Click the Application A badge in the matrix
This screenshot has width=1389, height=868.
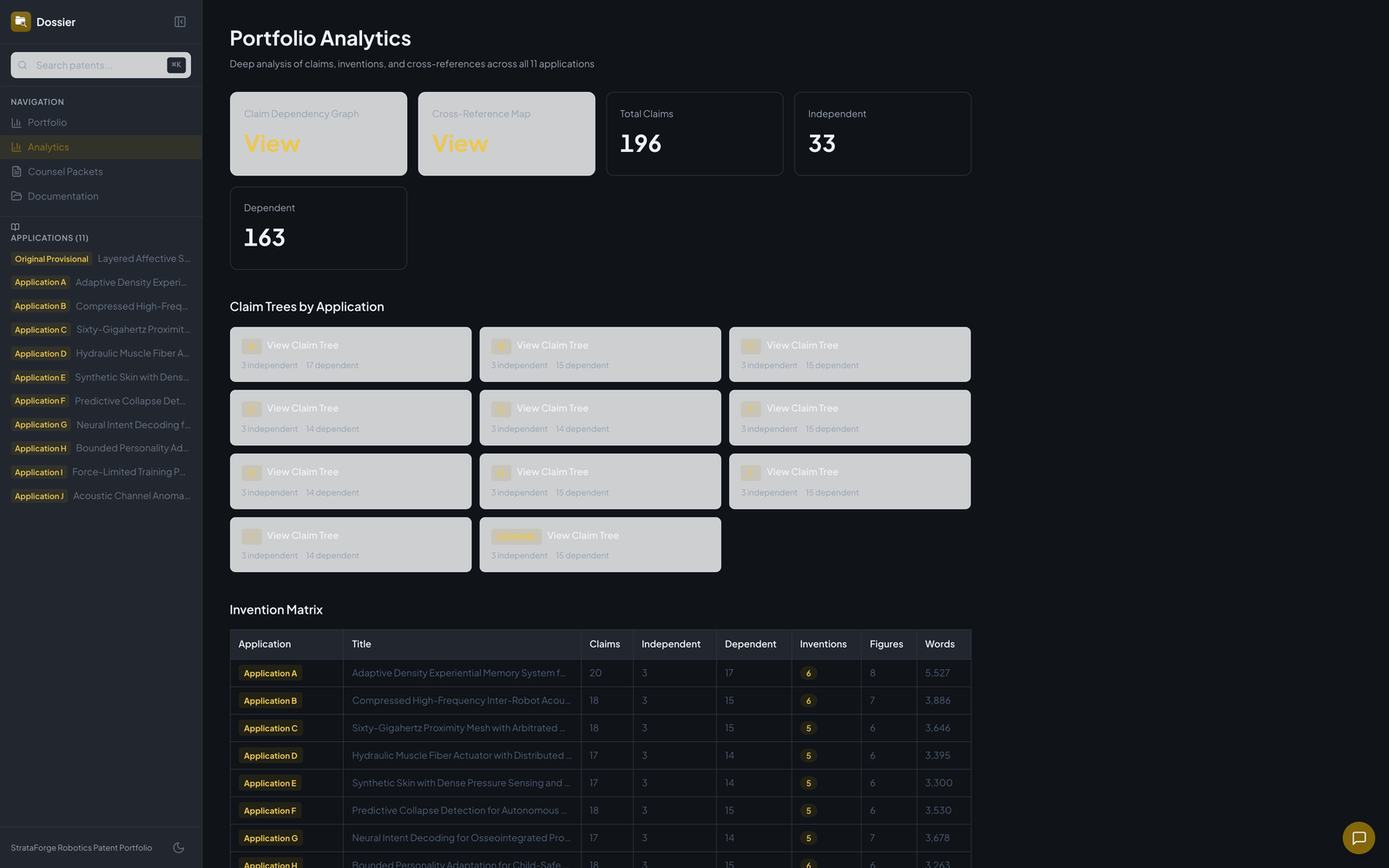[x=270, y=674]
